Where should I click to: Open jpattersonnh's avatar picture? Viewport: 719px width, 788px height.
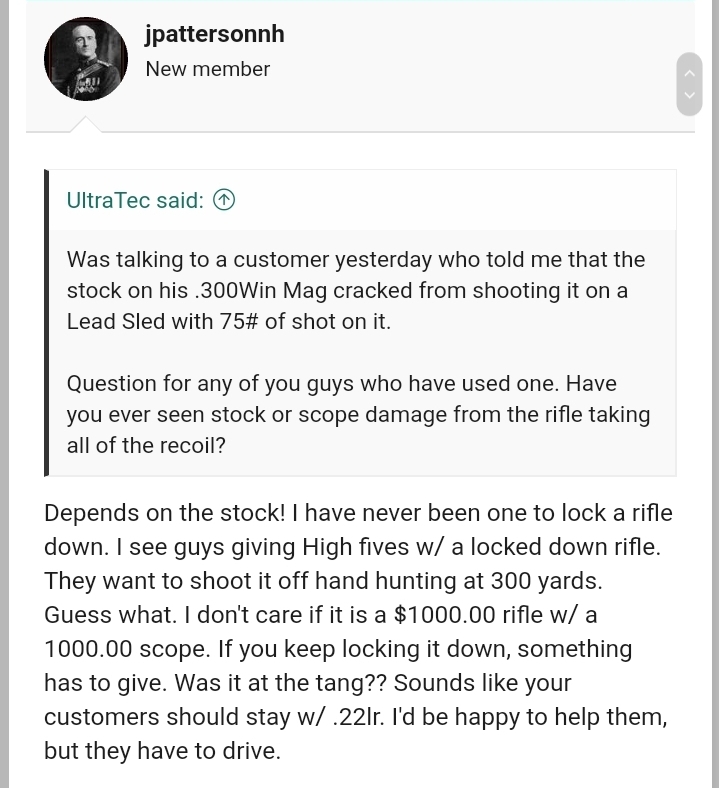[x=86, y=59]
